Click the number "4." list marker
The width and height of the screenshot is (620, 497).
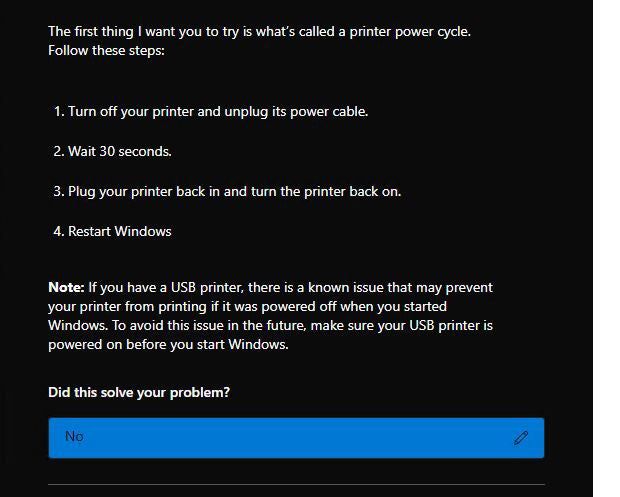pos(59,231)
